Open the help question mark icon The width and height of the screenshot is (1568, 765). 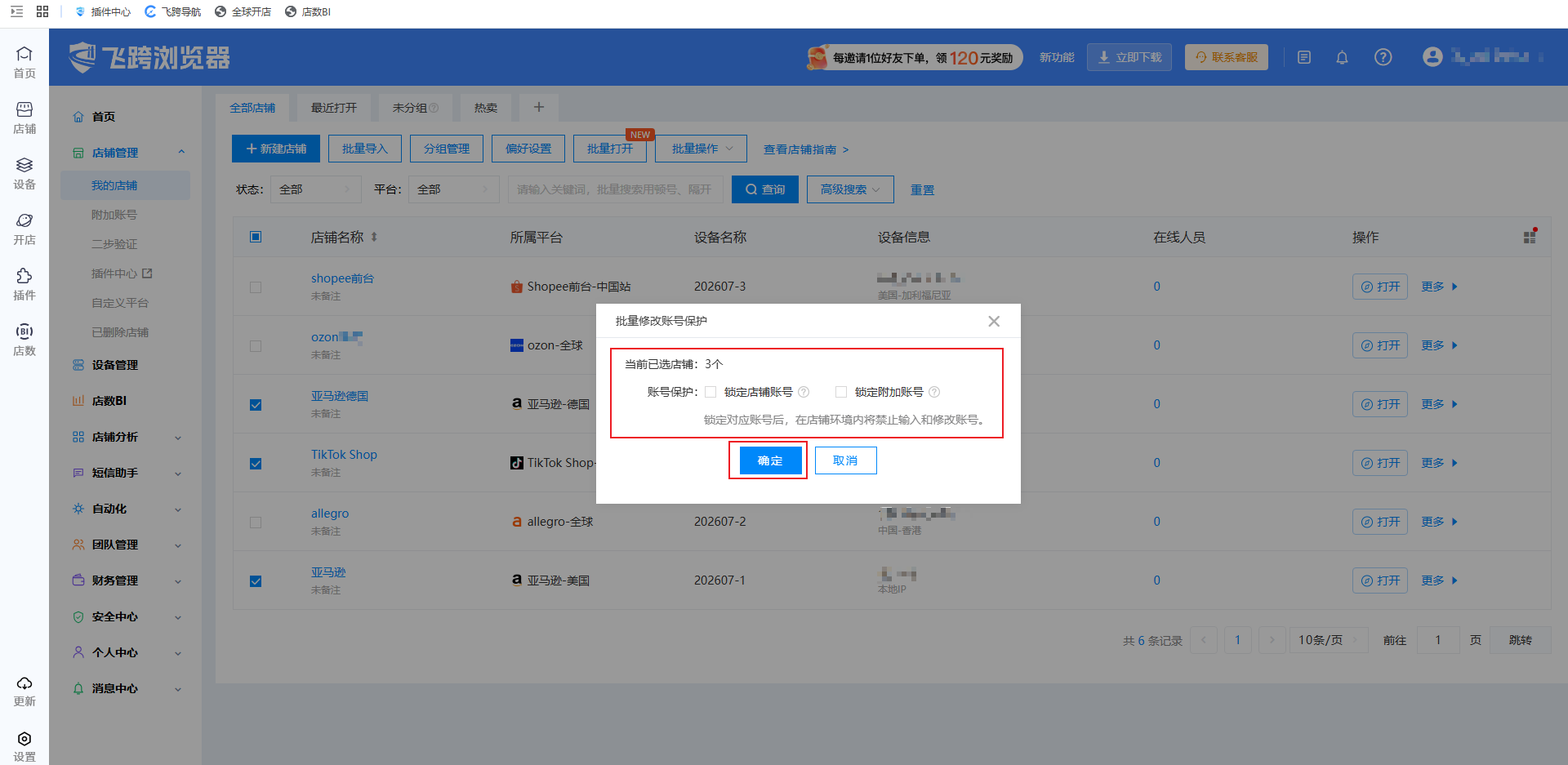pos(1383,57)
